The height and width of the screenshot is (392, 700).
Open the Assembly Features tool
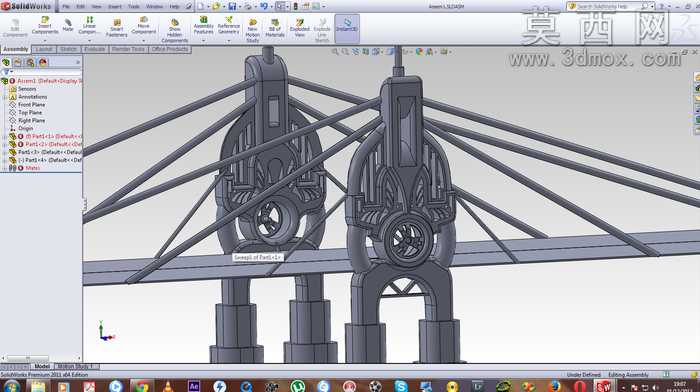coord(204,25)
